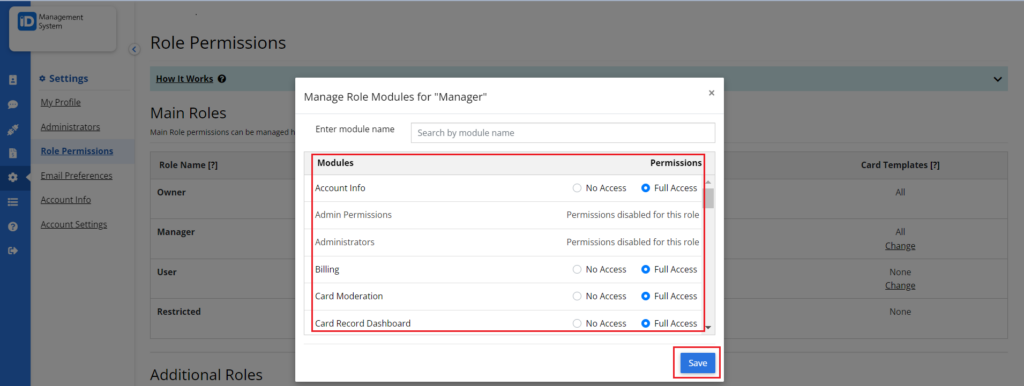Viewport: 1024px width, 386px height.
Task: Select Full Access for Billing
Action: tap(646, 269)
